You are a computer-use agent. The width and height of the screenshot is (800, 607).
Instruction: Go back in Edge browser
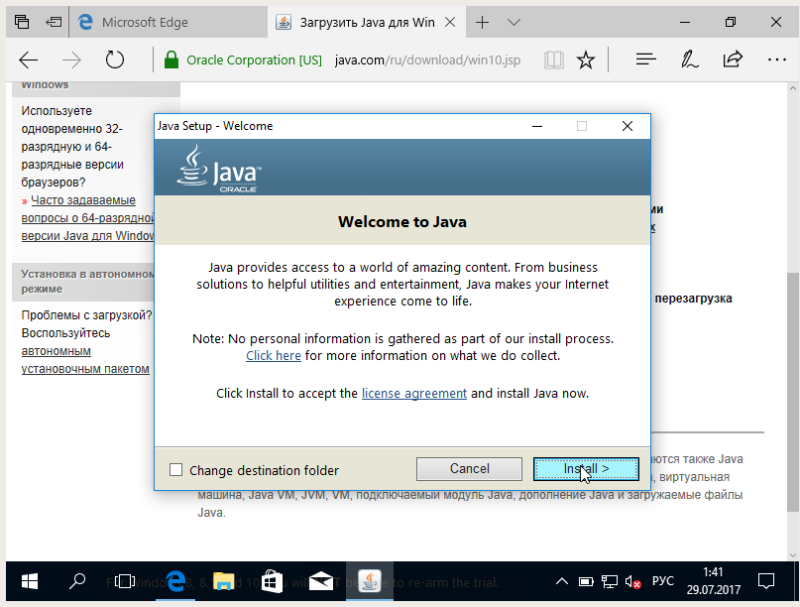(29, 60)
